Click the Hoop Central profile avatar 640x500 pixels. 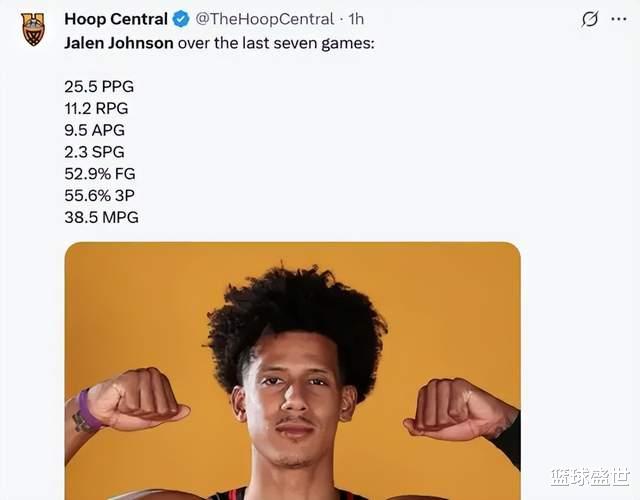click(33, 29)
